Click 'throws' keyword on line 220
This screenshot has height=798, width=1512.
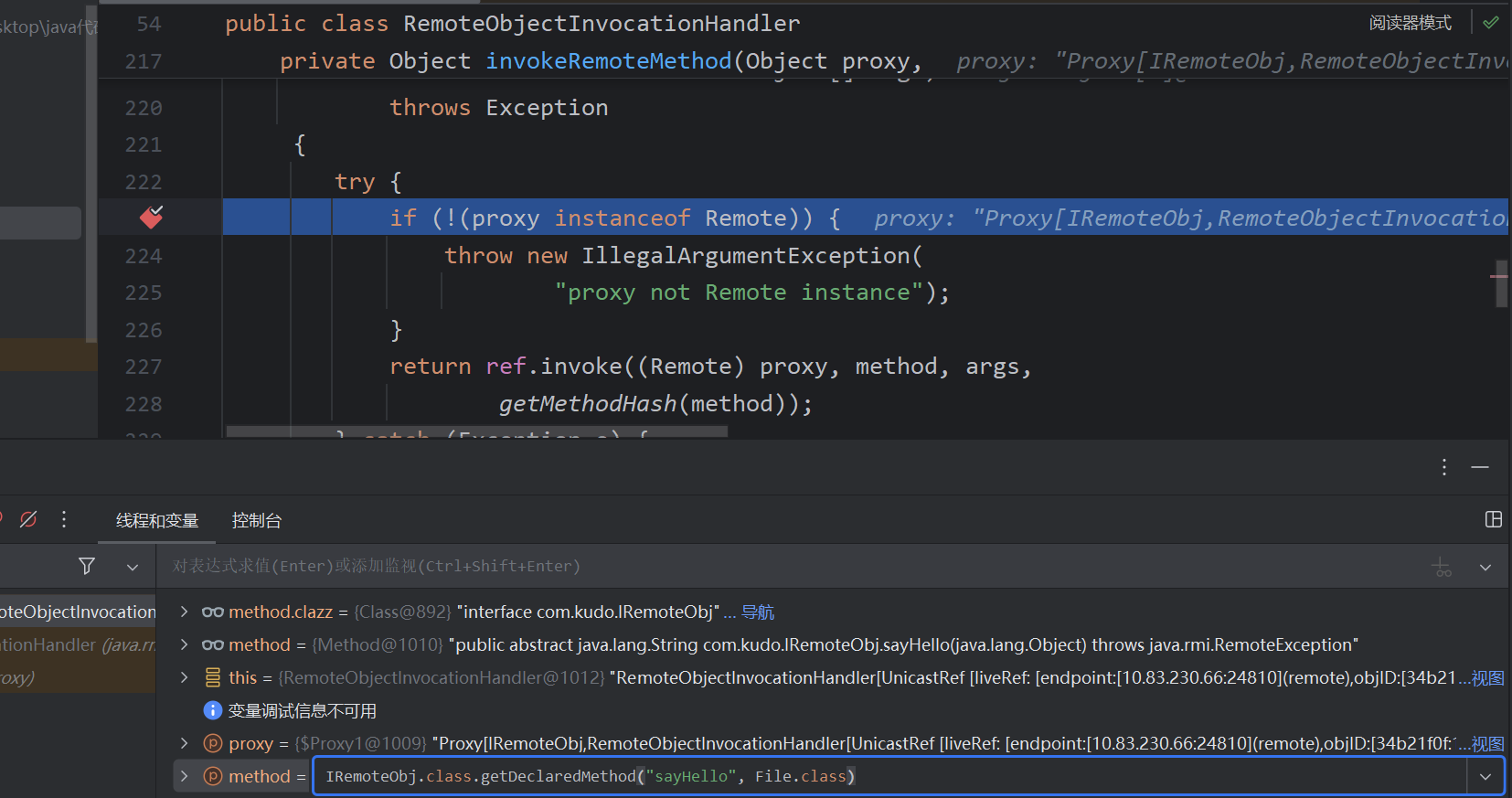click(430, 108)
